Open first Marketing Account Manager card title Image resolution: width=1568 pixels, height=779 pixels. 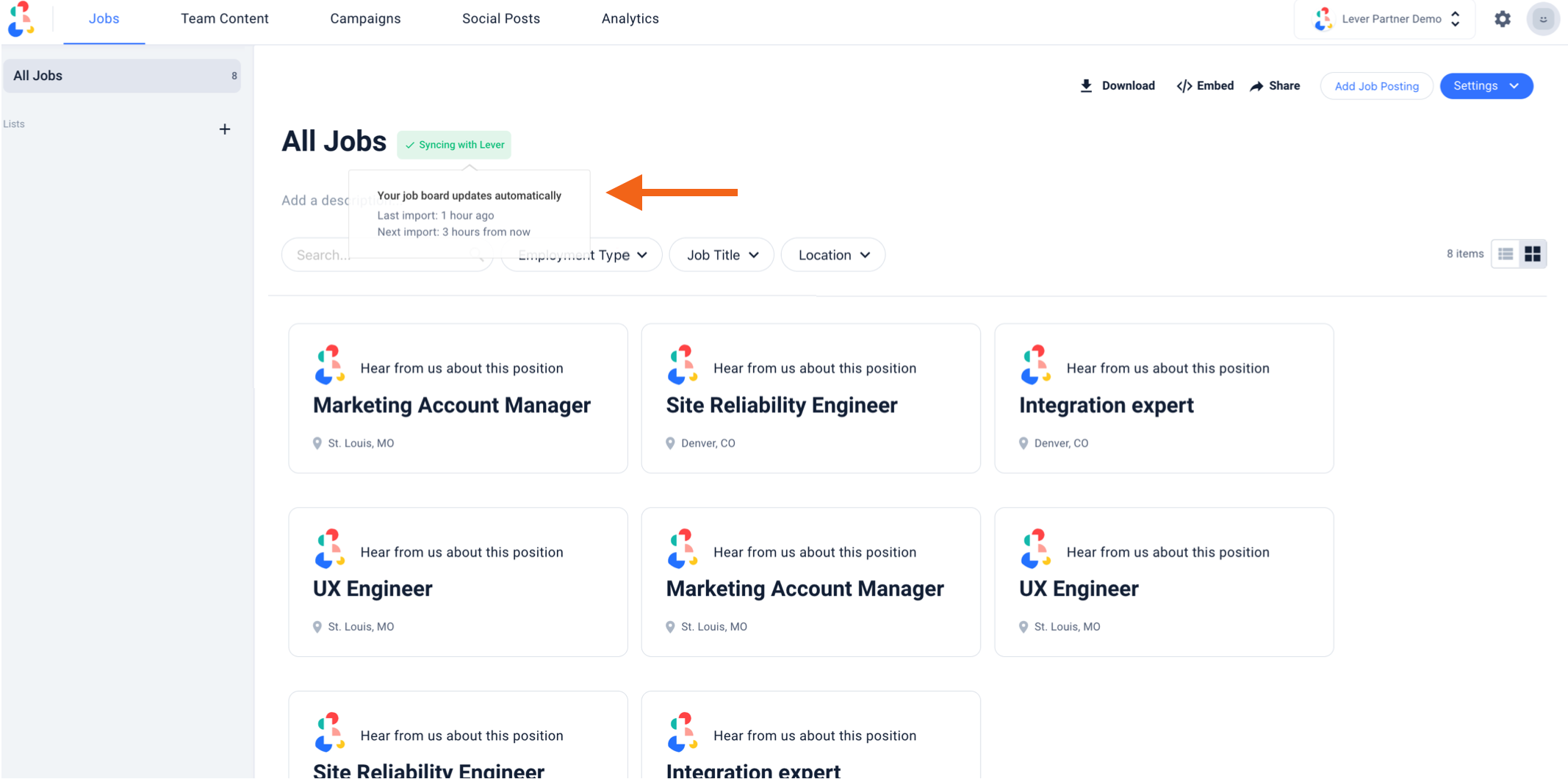coord(452,406)
